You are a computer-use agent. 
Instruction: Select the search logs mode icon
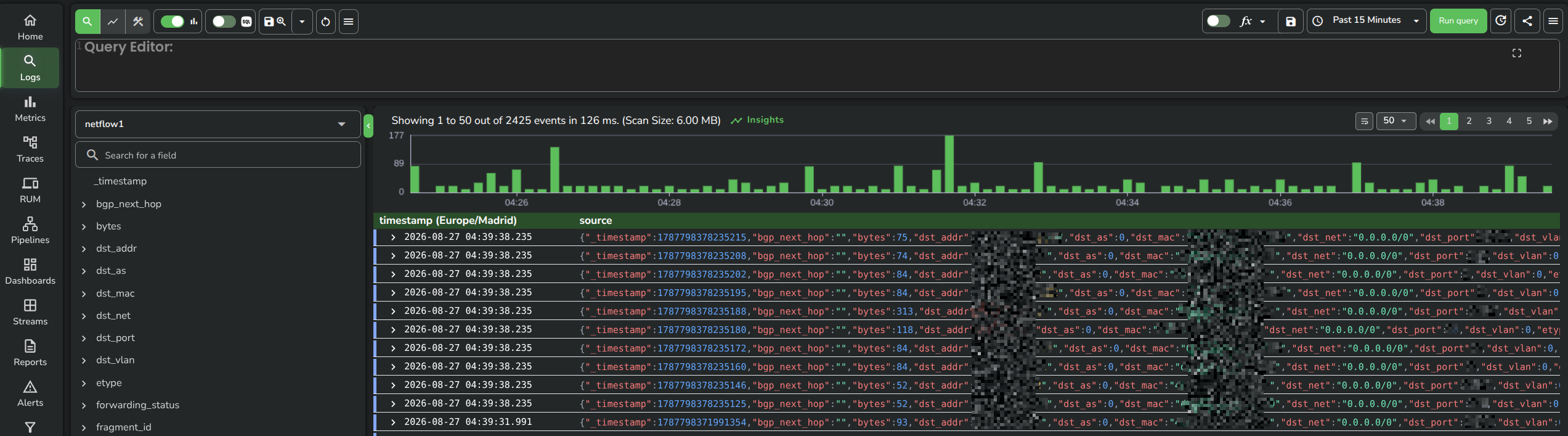(x=87, y=22)
